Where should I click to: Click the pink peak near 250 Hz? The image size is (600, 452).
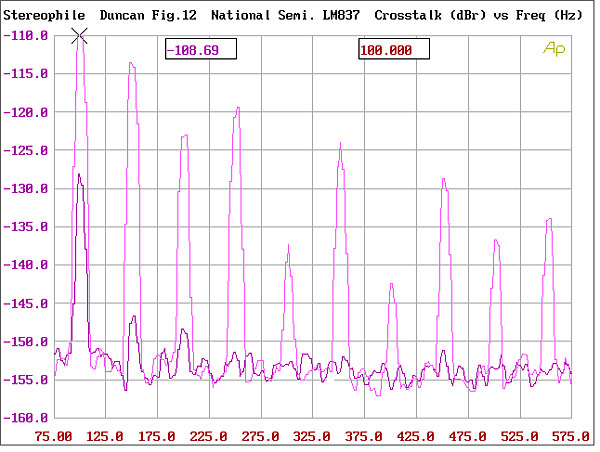pos(238,108)
